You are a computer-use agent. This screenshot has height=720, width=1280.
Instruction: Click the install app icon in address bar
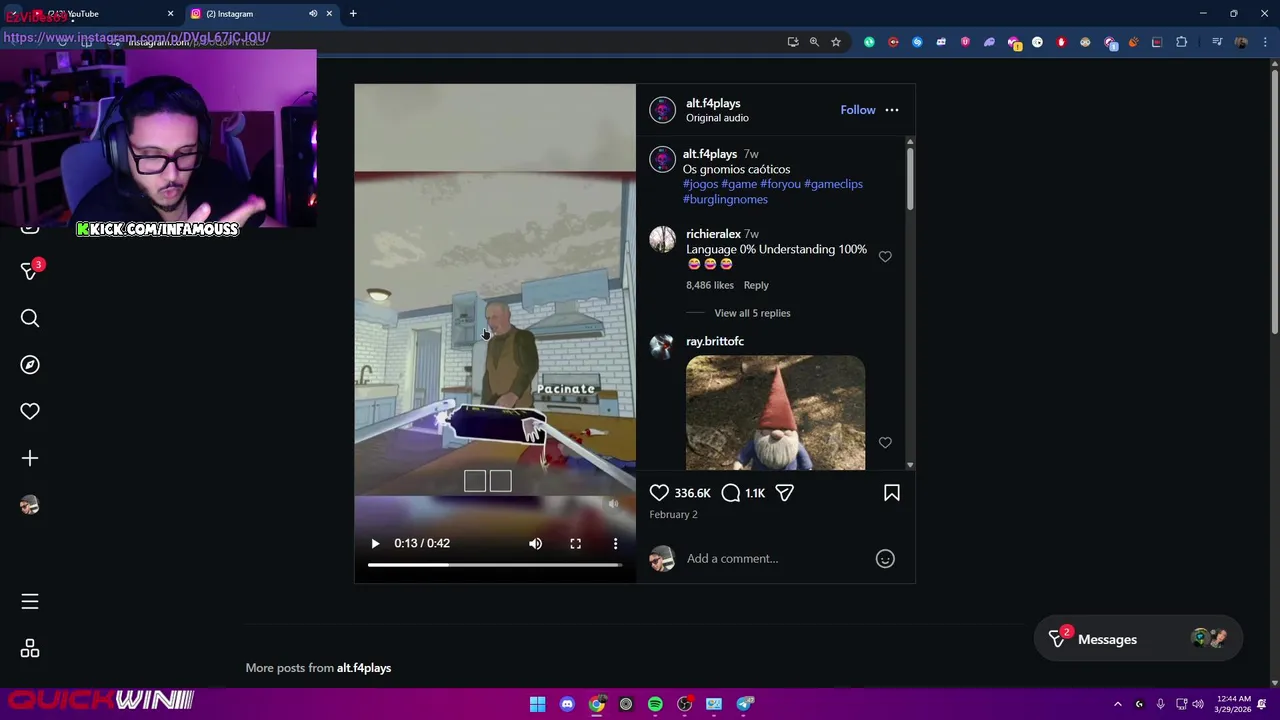coord(793,42)
